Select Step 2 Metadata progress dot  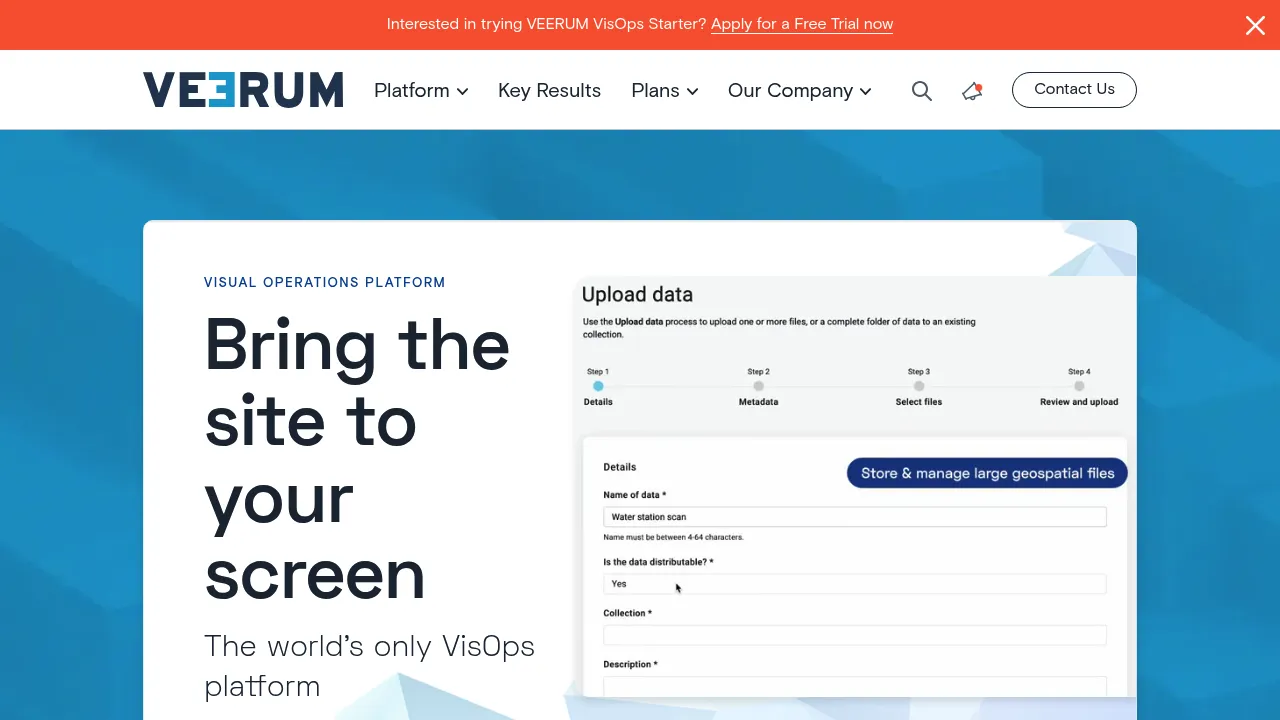[x=758, y=386]
